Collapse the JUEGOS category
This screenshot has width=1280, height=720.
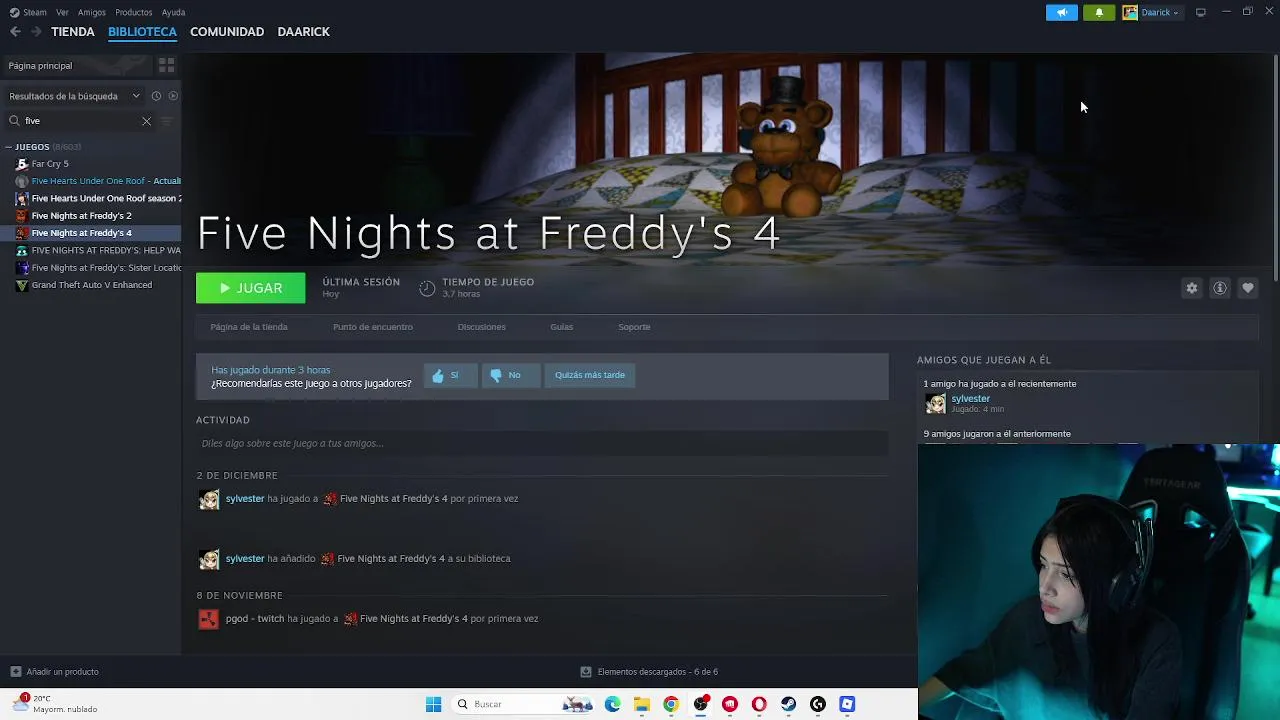pyautogui.click(x=9, y=147)
